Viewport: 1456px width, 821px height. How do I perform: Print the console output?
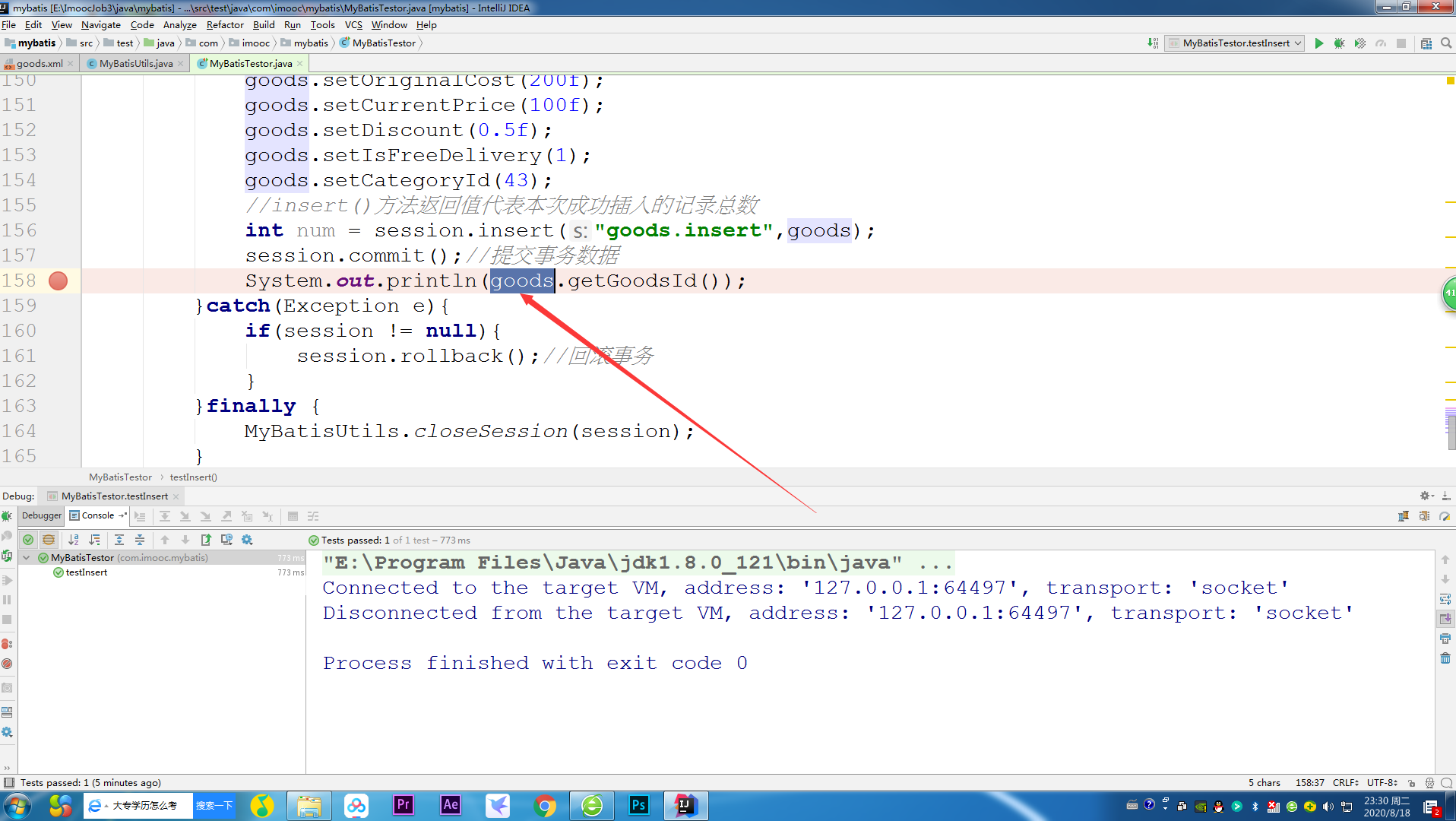(x=1445, y=639)
